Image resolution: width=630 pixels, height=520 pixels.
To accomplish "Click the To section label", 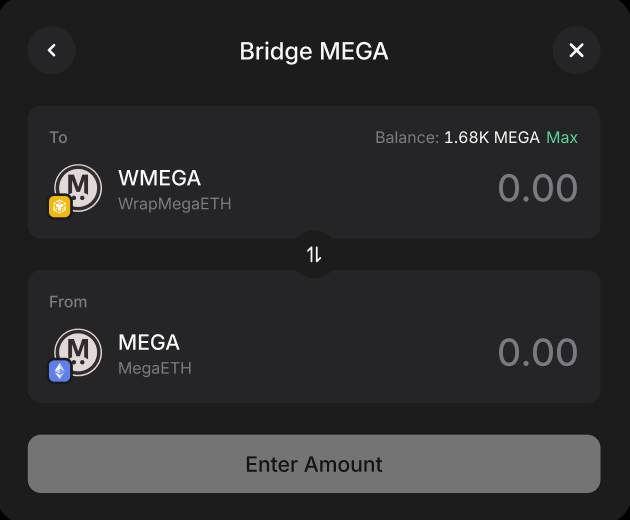I will (x=58, y=137).
